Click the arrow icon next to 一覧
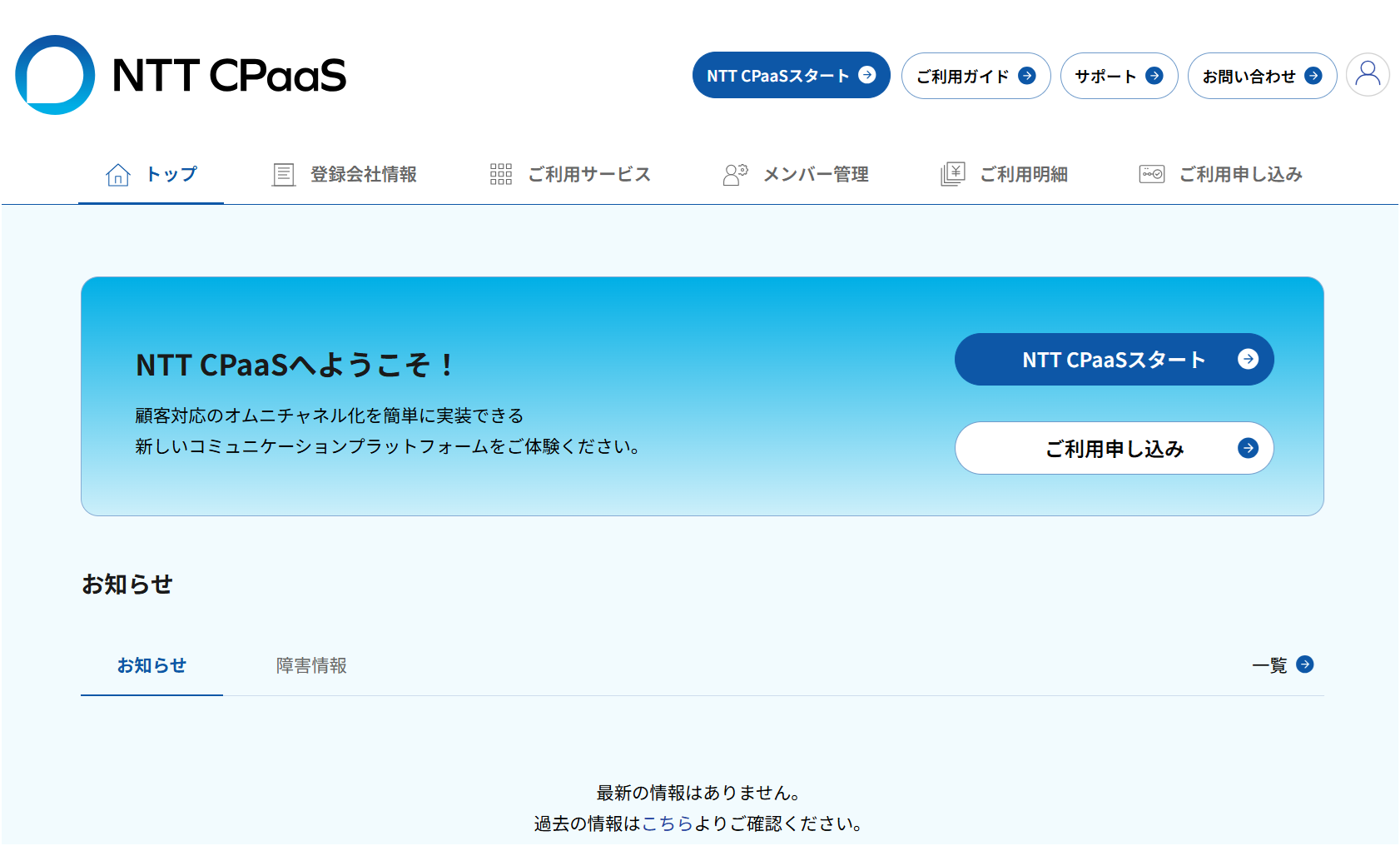This screenshot has width=1400, height=846. (1305, 664)
